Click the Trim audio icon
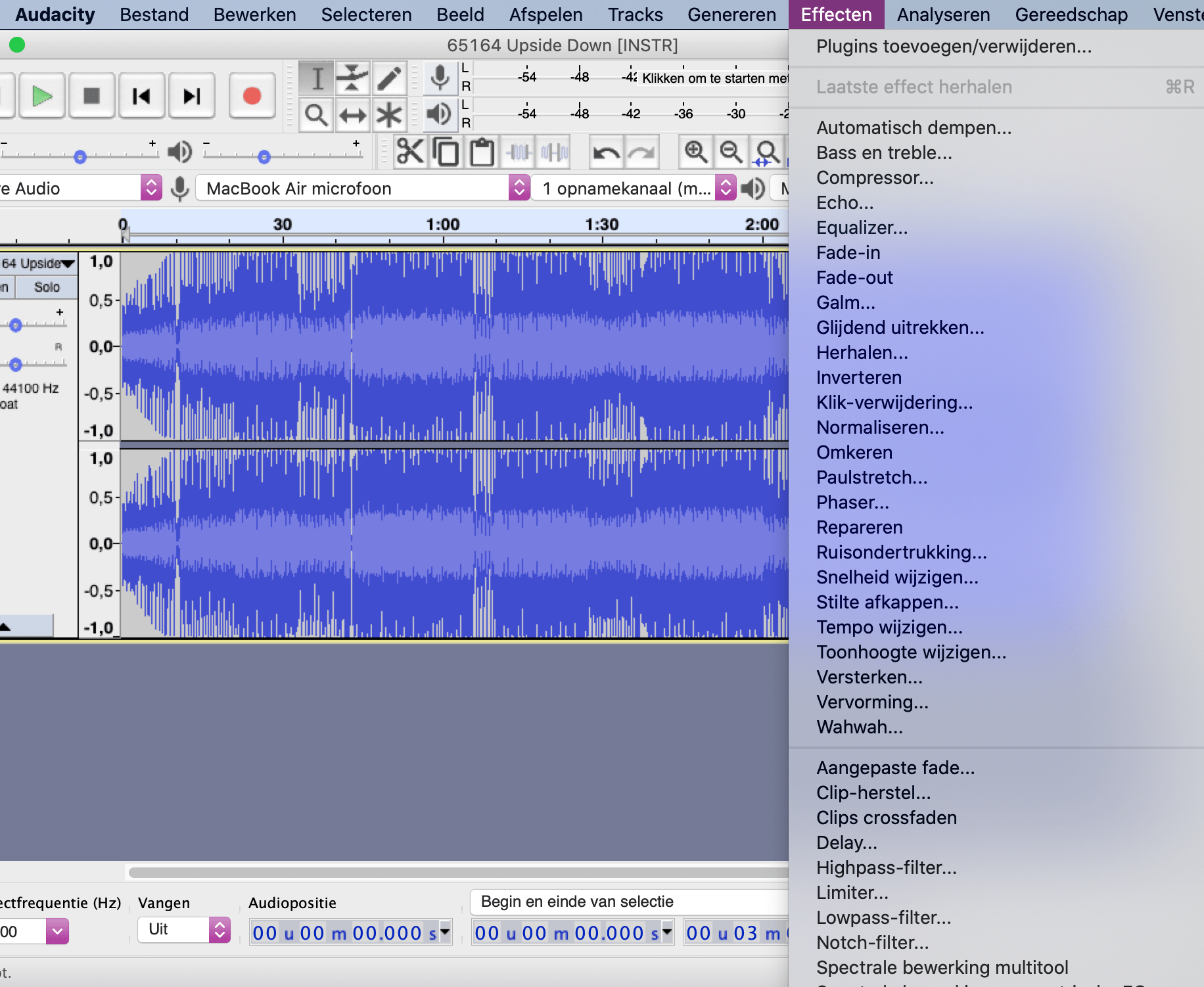Image resolution: width=1204 pixels, height=987 pixels. 518,152
